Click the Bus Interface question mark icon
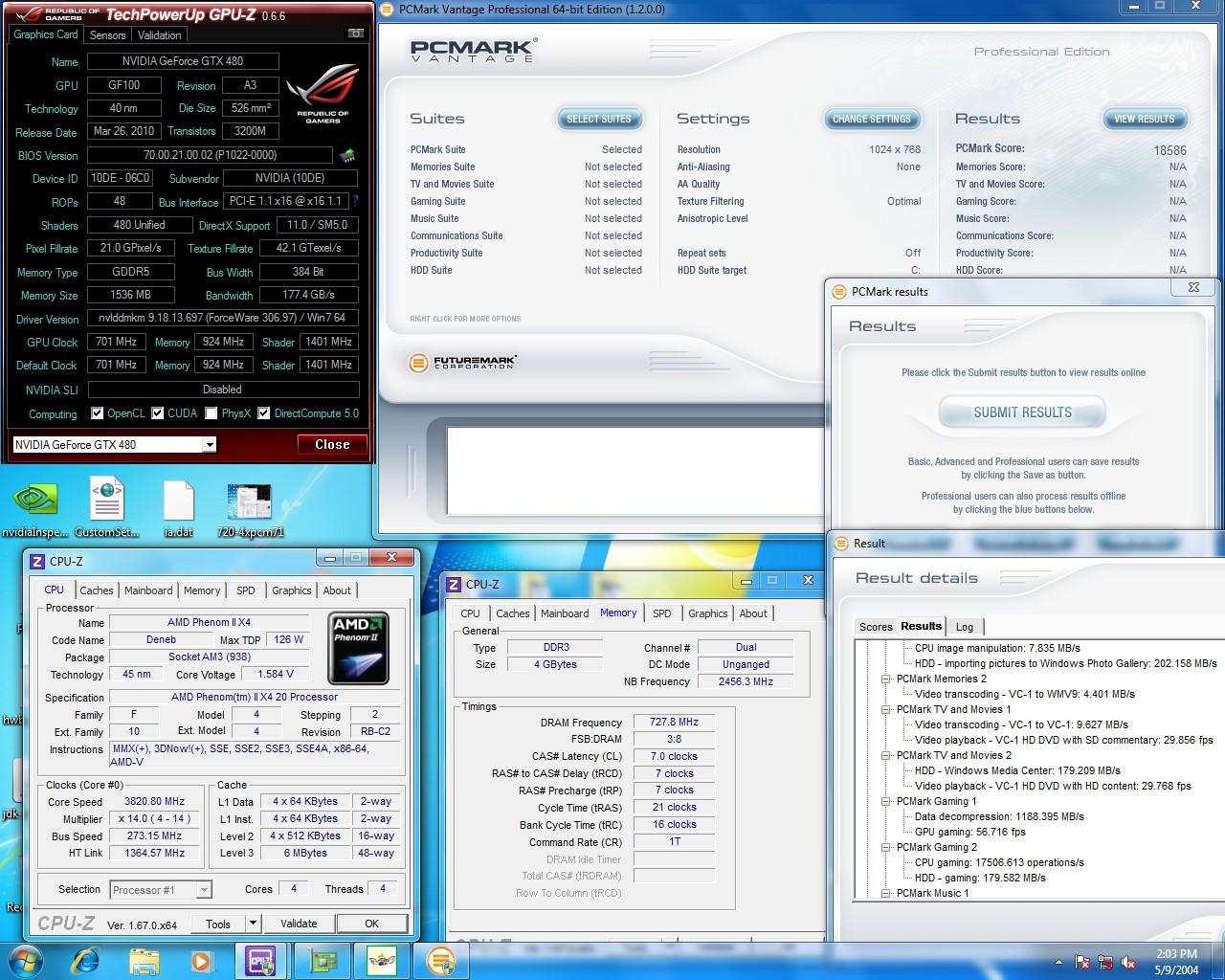The image size is (1225, 980). [356, 201]
